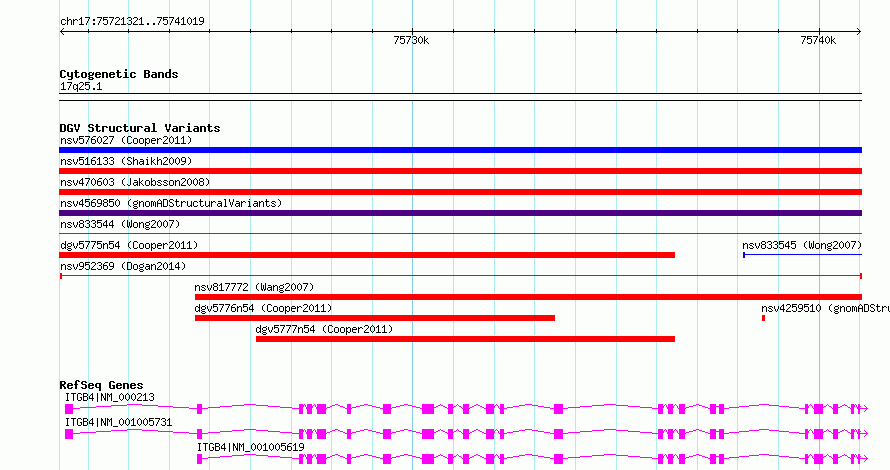
Task: Open the nsv4569850 gnomADStructuralVariants label
Action: pyautogui.click(x=171, y=203)
